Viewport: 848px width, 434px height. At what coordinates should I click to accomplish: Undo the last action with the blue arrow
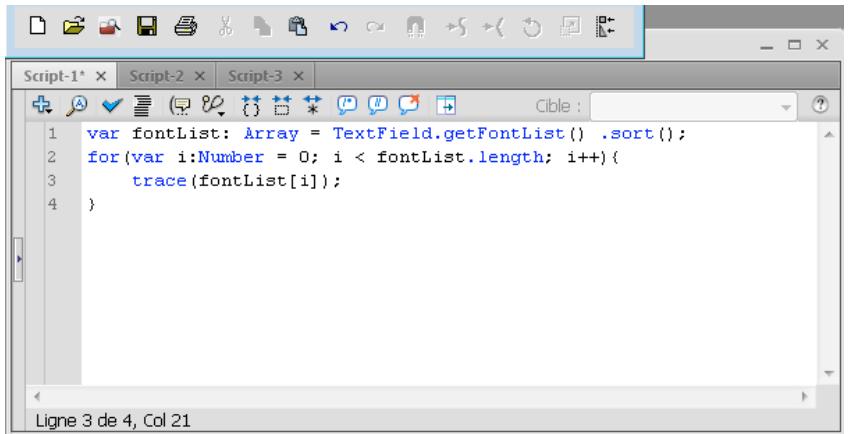click(x=339, y=26)
